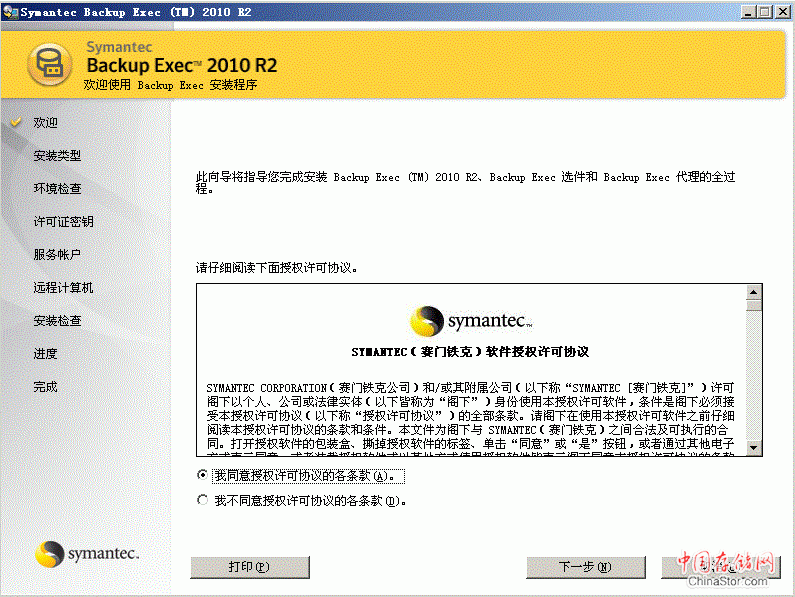Select the 安装检查 sidebar step

[x=57, y=320]
